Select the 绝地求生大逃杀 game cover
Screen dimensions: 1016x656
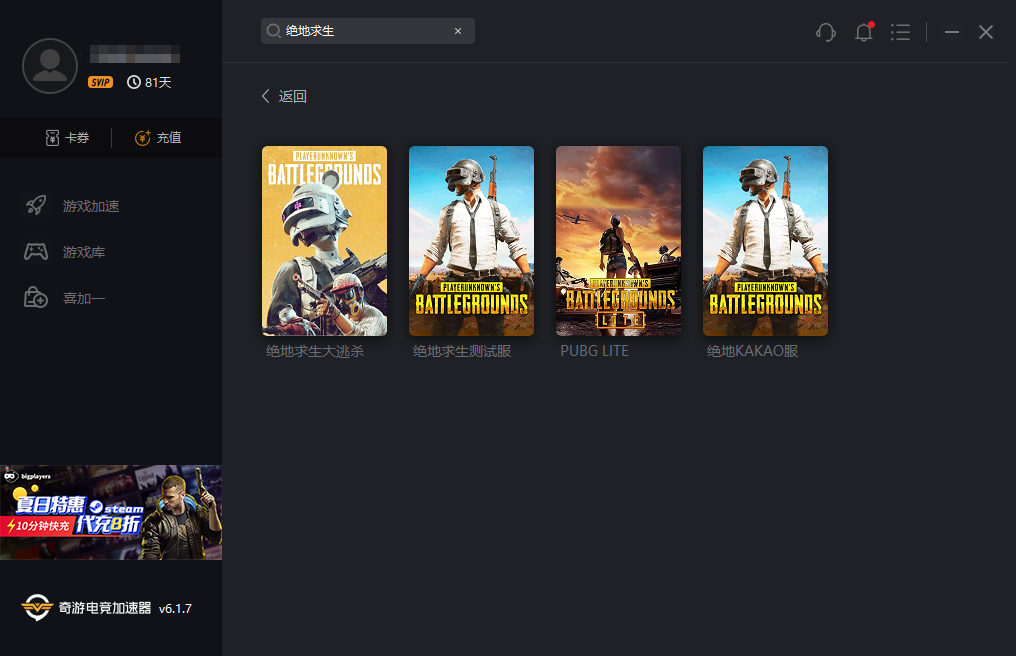[x=325, y=240]
